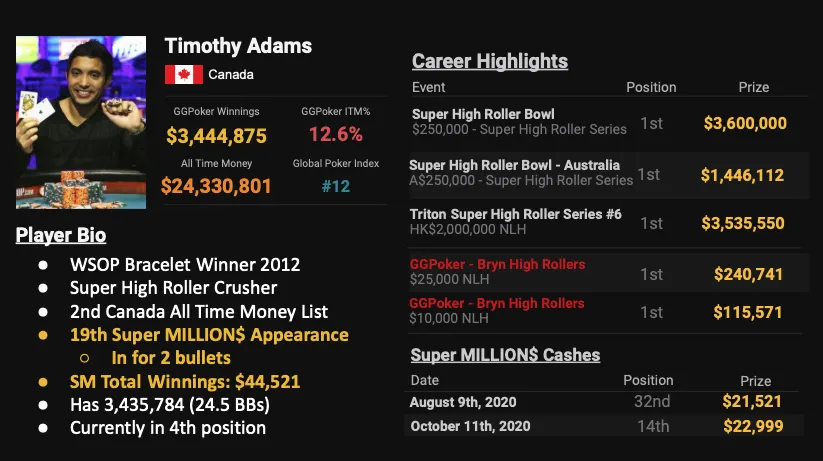Click the Super MILLION$ Cashes heading
Viewport: 823px width, 461px height.
[x=505, y=355]
